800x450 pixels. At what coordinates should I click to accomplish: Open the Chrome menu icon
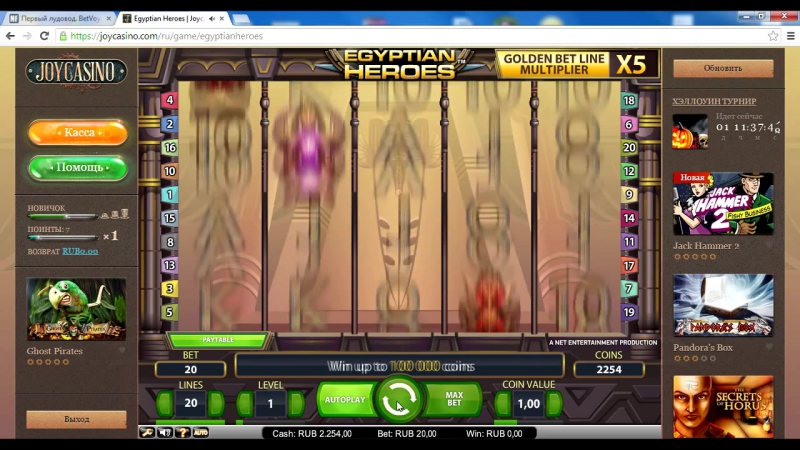pos(790,36)
